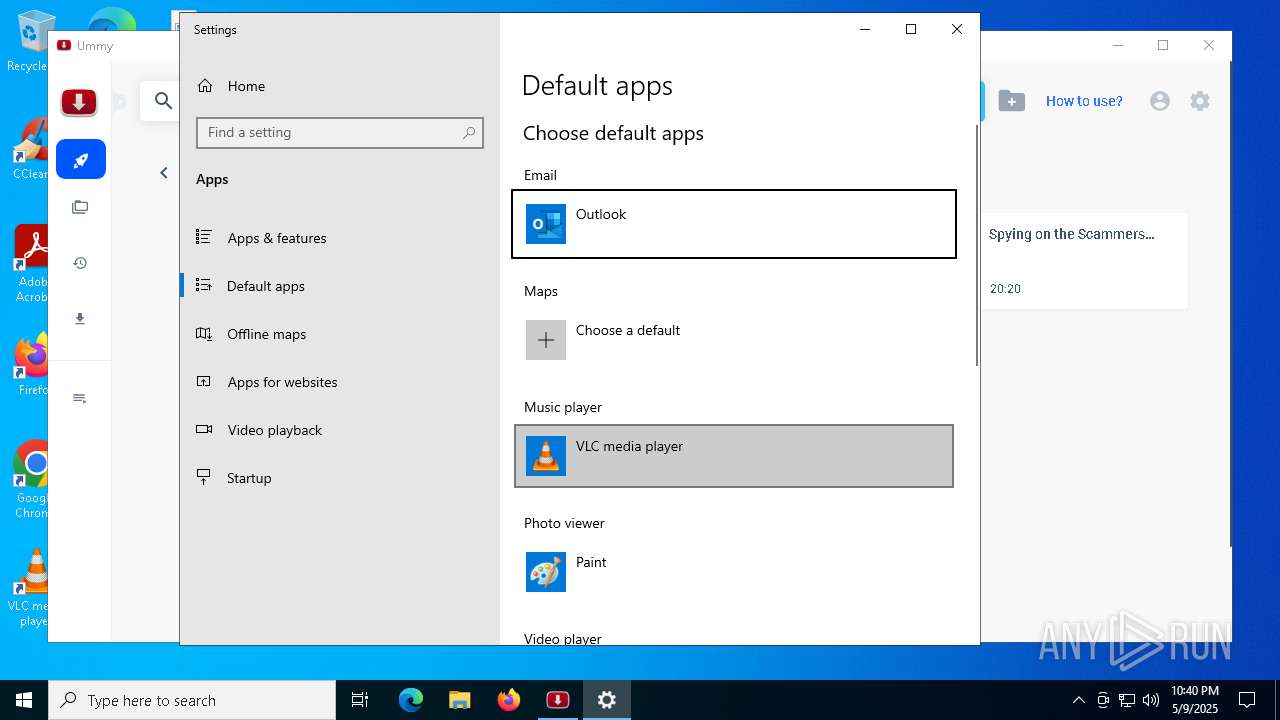Show hidden tray icons chevron
The image size is (1280, 720).
tap(1079, 700)
